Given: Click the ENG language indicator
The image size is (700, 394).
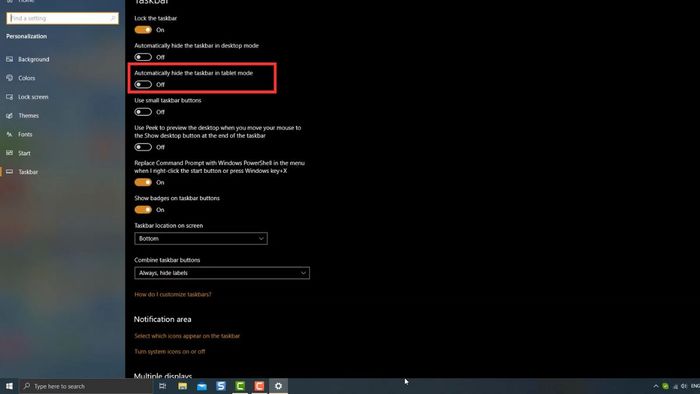Looking at the screenshot, I should (695, 386).
